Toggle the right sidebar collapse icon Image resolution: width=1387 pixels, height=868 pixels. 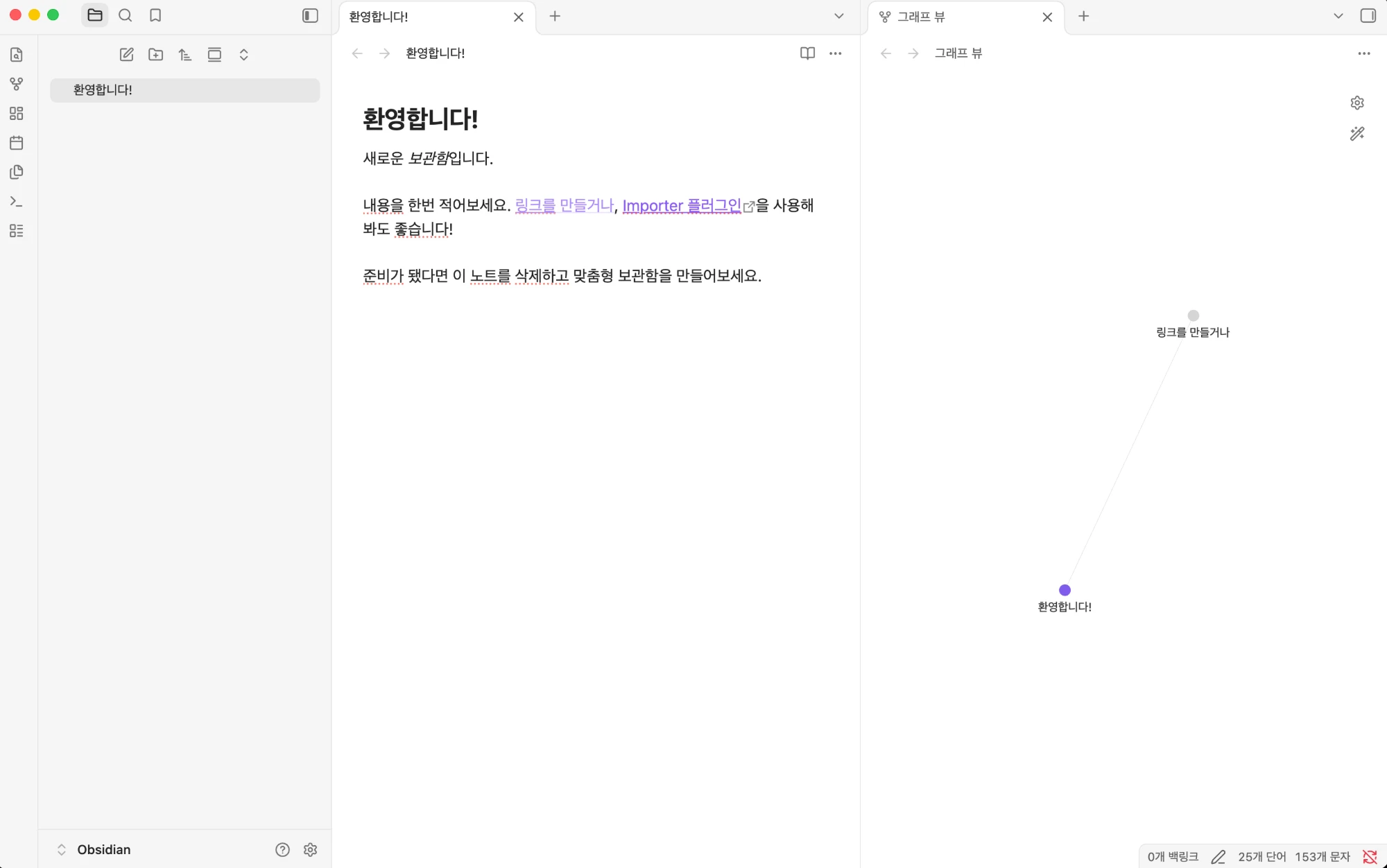click(1368, 15)
